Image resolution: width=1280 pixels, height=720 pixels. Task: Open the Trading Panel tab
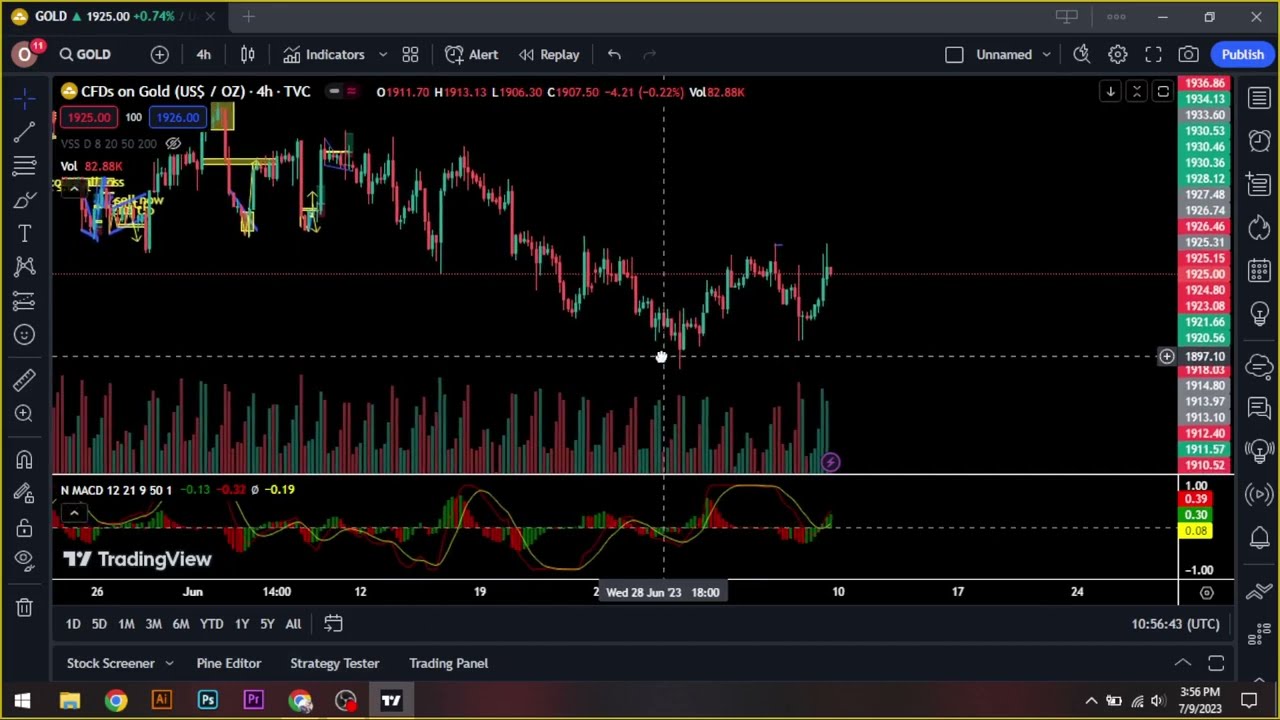pos(448,663)
